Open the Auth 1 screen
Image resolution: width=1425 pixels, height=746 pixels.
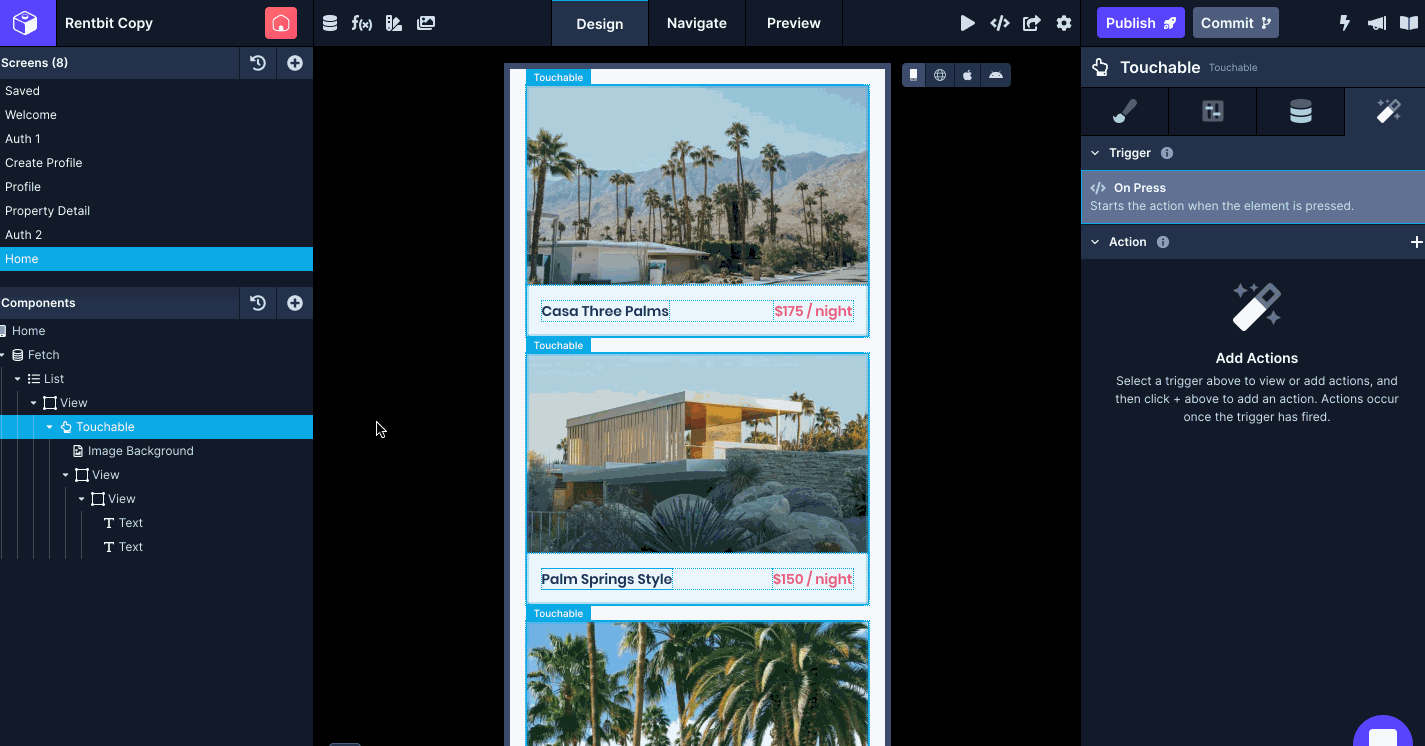pos(156,139)
